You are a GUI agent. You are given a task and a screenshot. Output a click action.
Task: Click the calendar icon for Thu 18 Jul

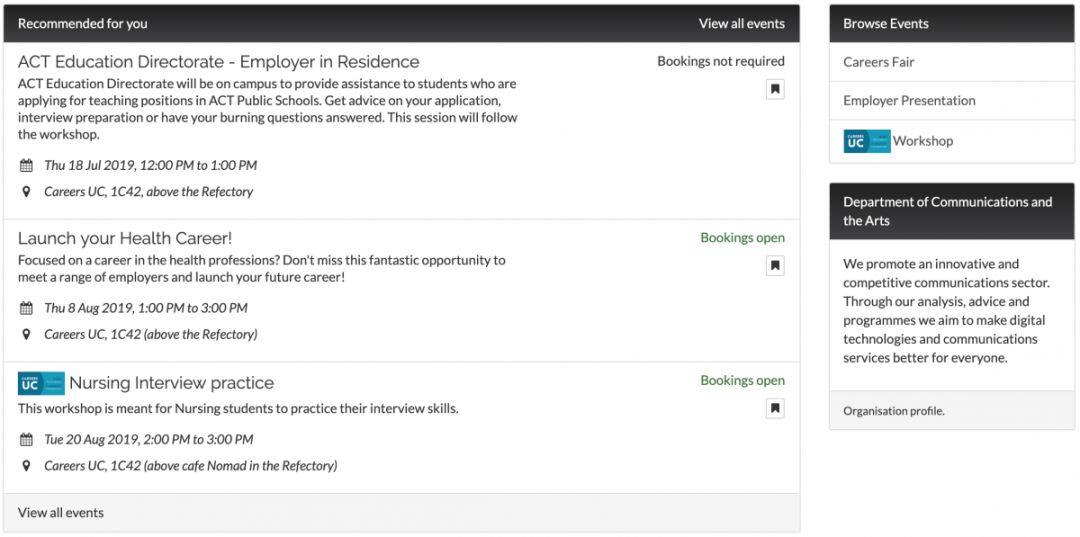point(26,165)
